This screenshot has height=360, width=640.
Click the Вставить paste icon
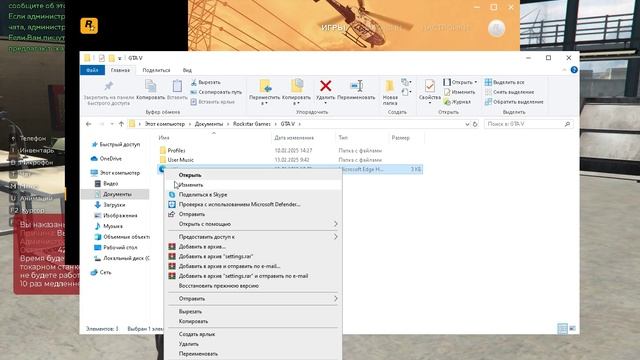177,86
